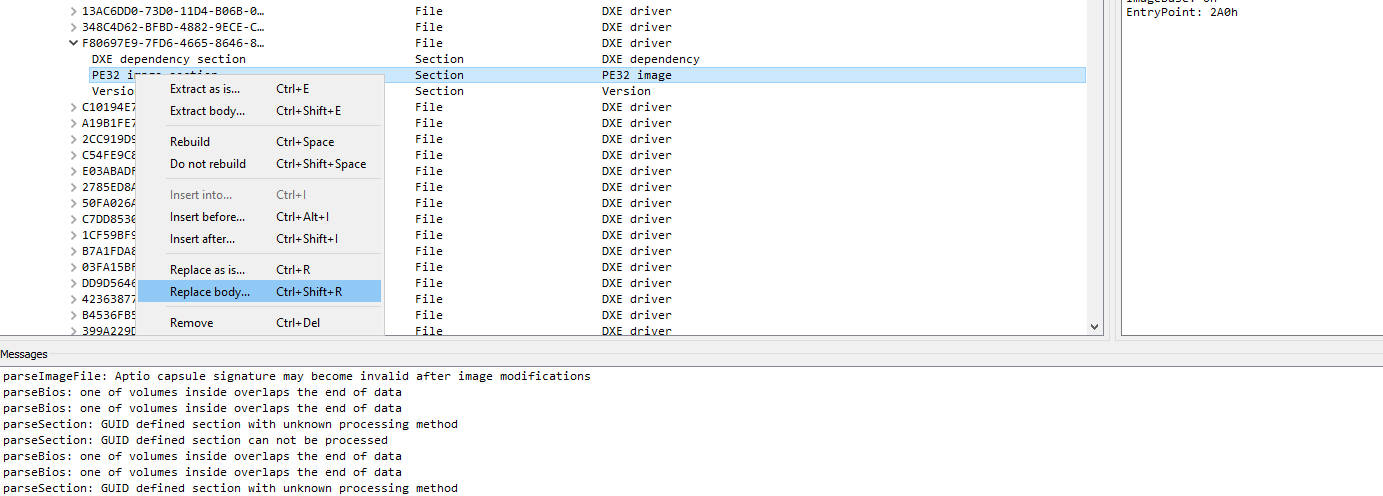
Task: Select 'Do not rebuild' menu entry
Action: (x=259, y=164)
